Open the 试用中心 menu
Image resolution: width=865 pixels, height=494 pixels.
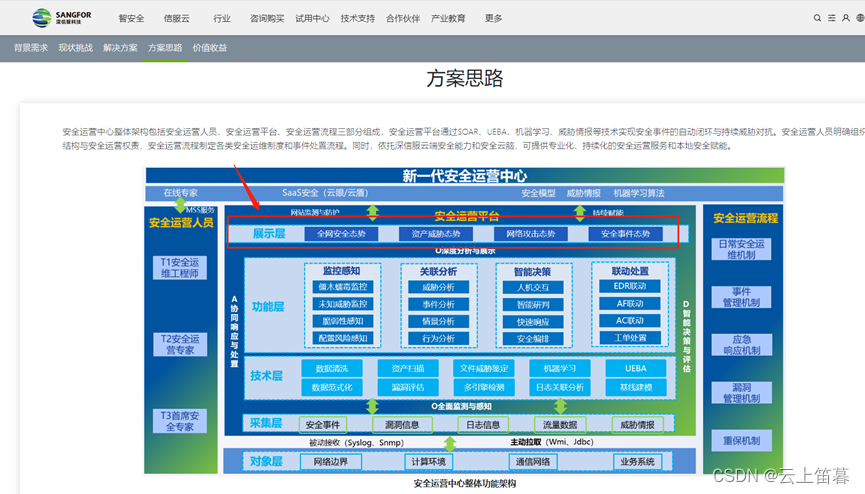click(x=312, y=18)
